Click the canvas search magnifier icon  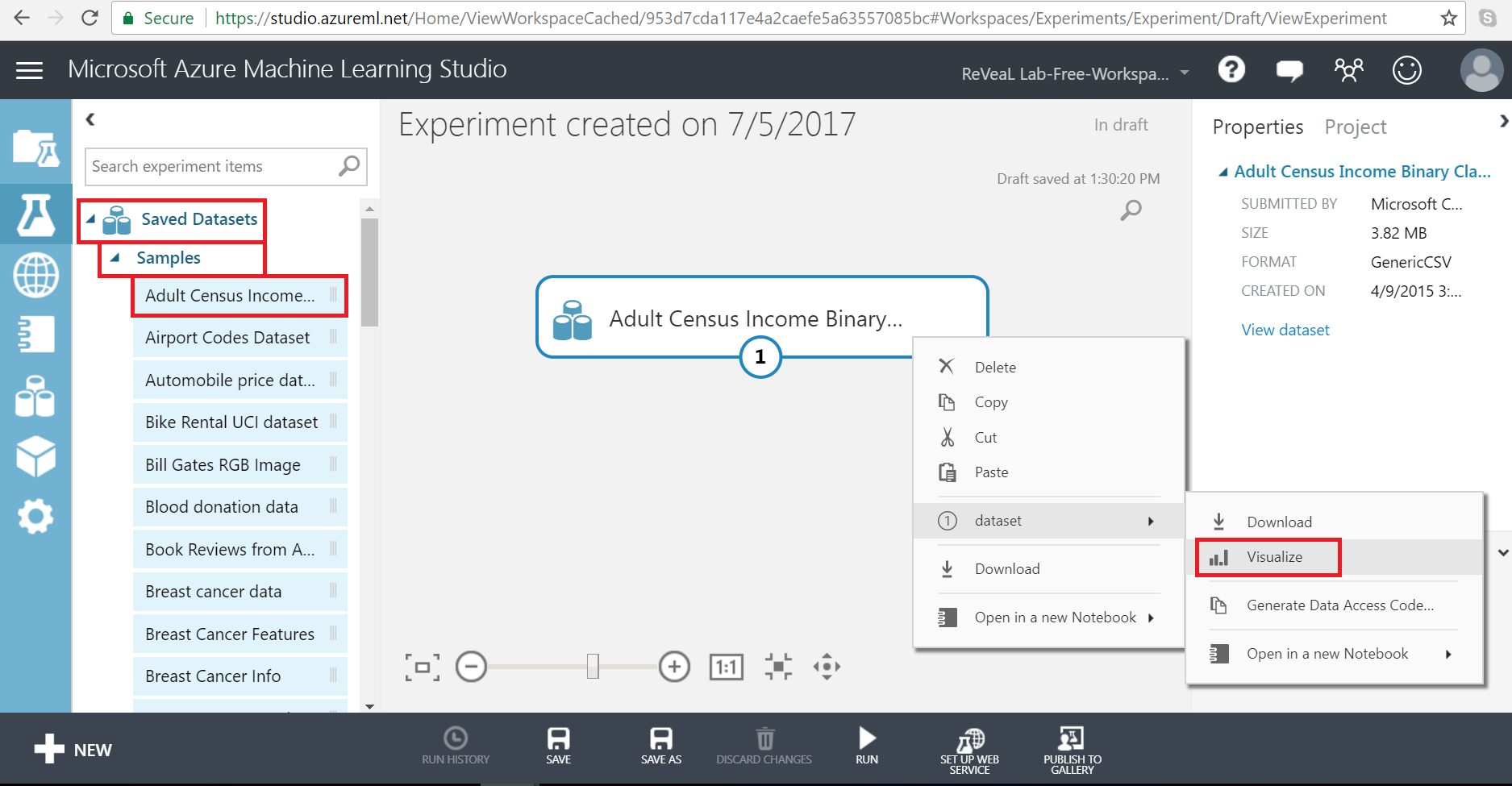click(x=1131, y=210)
